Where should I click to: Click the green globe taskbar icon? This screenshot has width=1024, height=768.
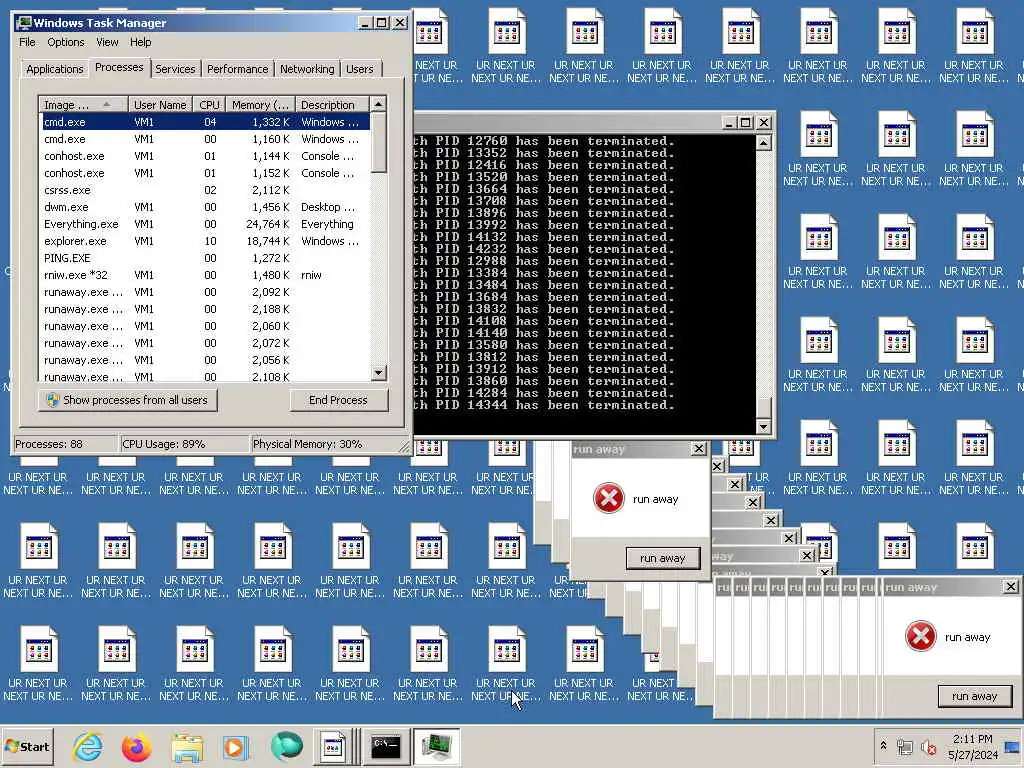pos(286,746)
